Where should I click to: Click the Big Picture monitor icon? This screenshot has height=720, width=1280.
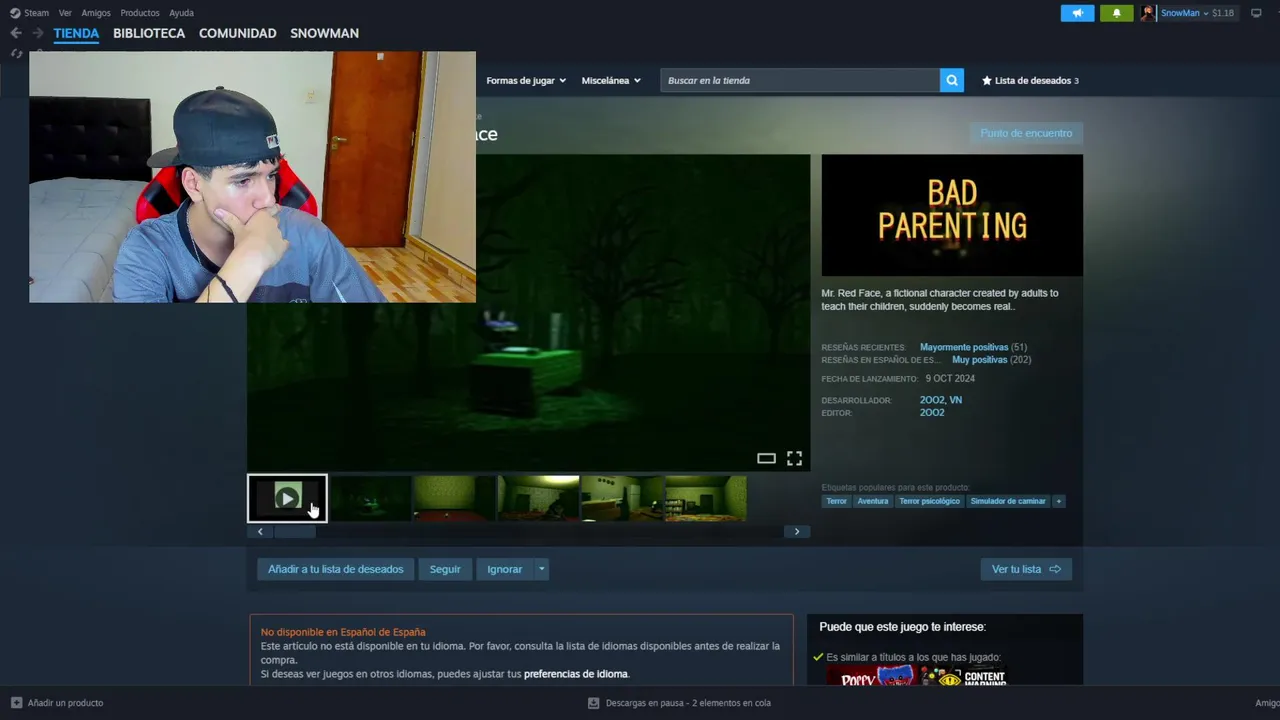point(1256,13)
